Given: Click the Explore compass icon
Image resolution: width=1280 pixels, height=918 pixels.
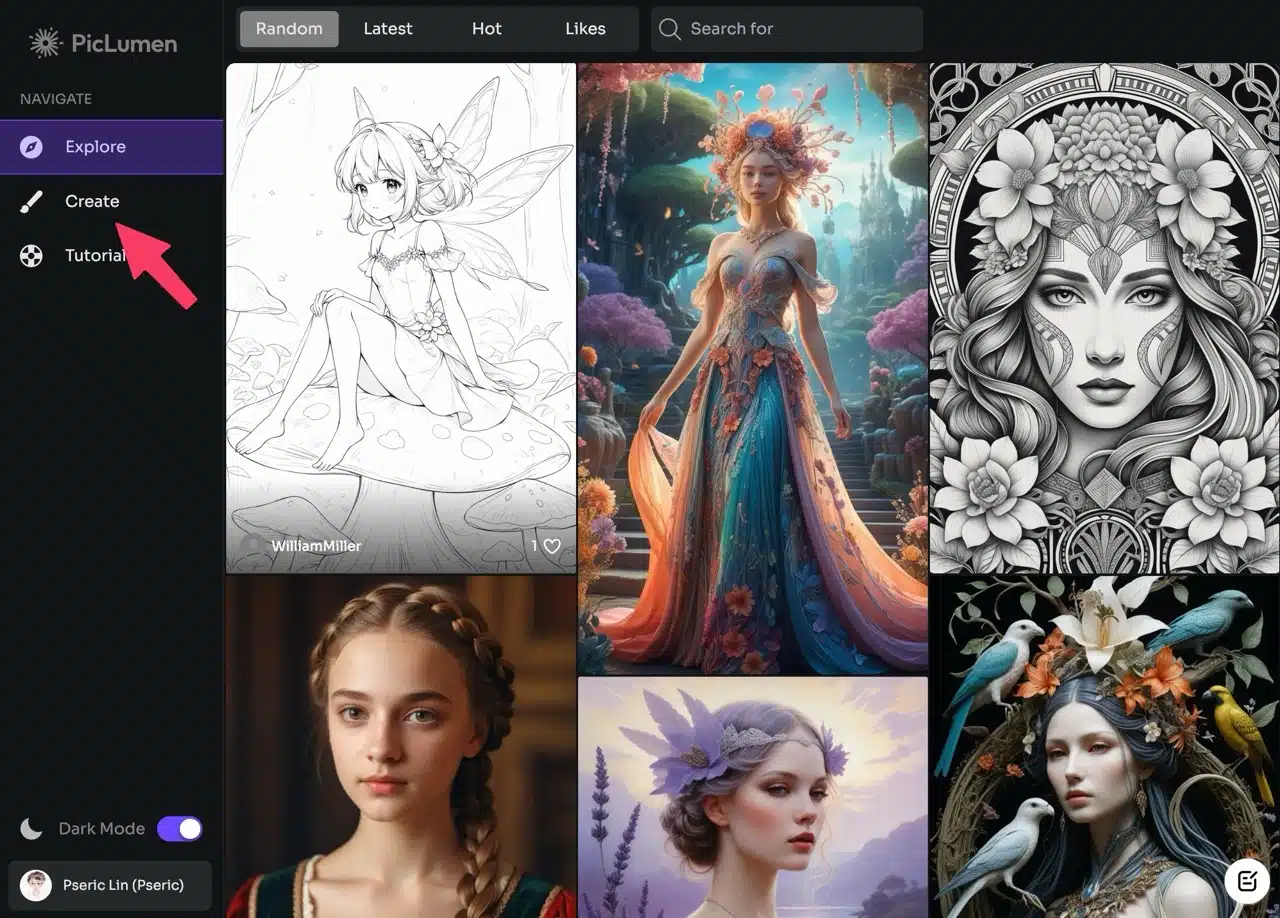Looking at the screenshot, I should [x=32, y=147].
